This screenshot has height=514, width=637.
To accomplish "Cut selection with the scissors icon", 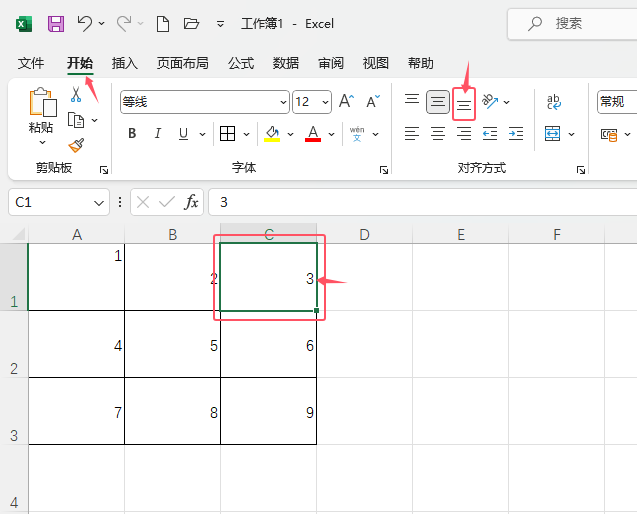I will 76,94.
